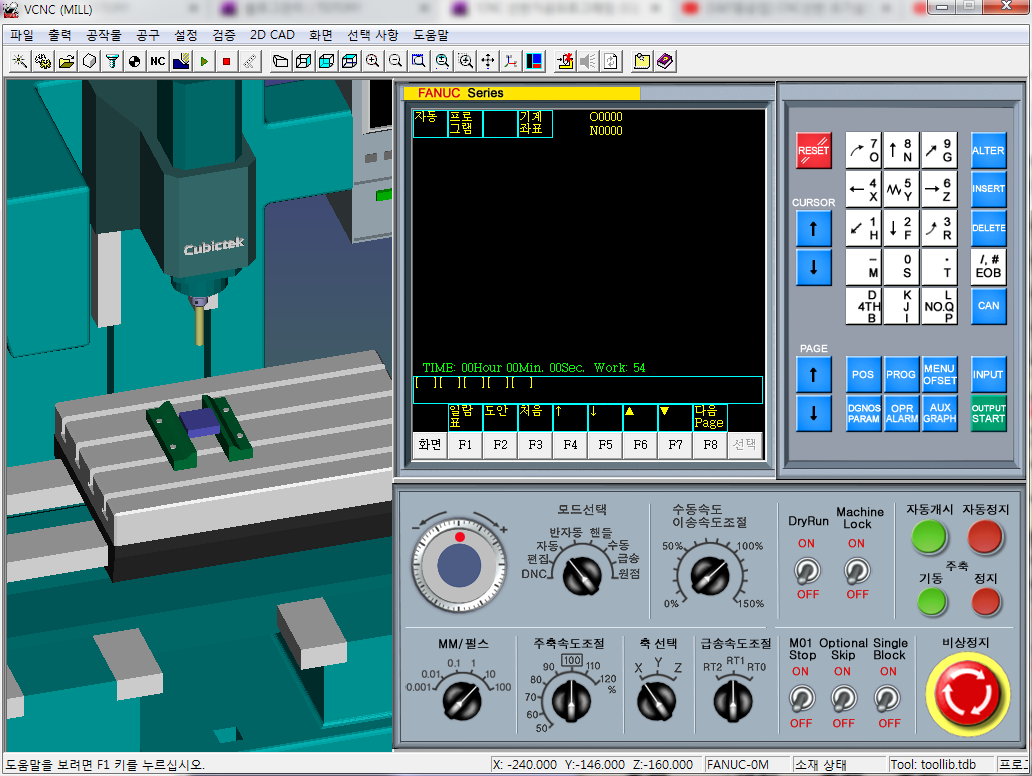Click the axis coordinate display icon

[511, 61]
